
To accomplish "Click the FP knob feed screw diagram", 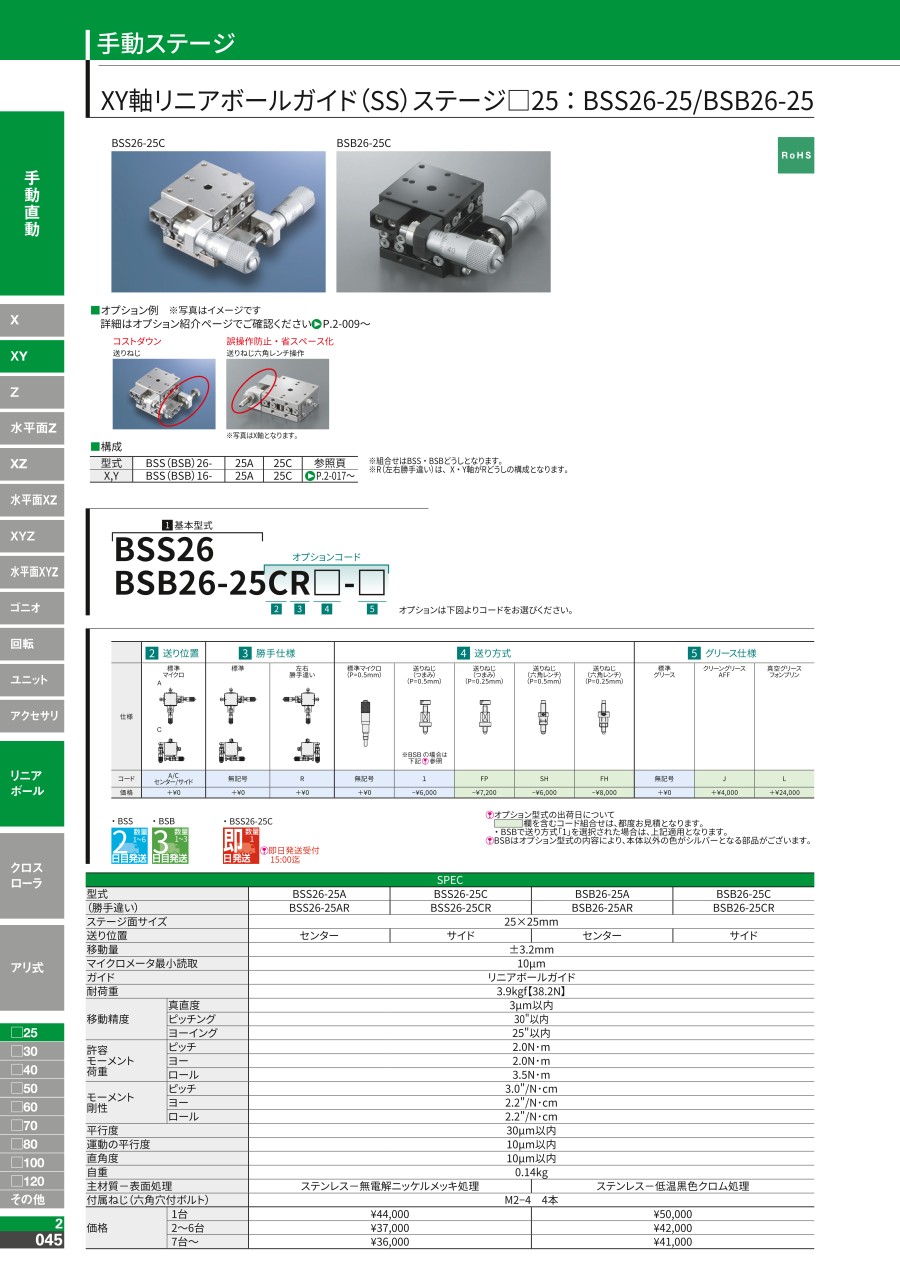I will [x=484, y=716].
